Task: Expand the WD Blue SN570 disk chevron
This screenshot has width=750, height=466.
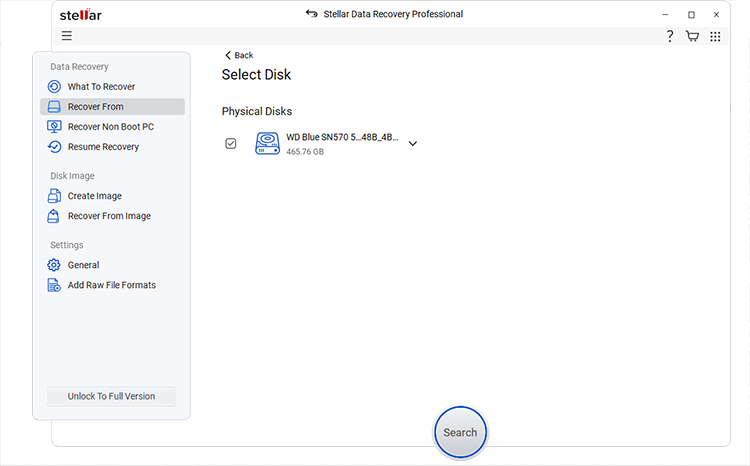Action: click(412, 143)
